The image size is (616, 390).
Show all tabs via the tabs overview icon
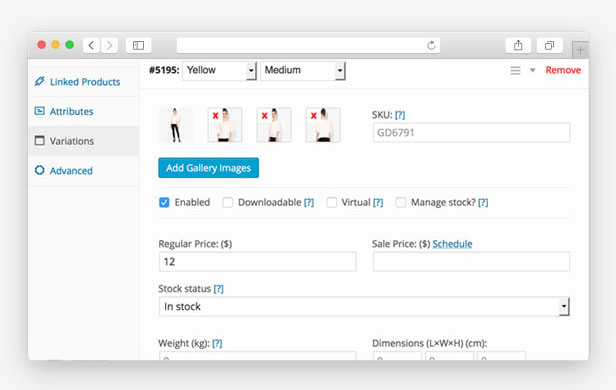click(549, 45)
